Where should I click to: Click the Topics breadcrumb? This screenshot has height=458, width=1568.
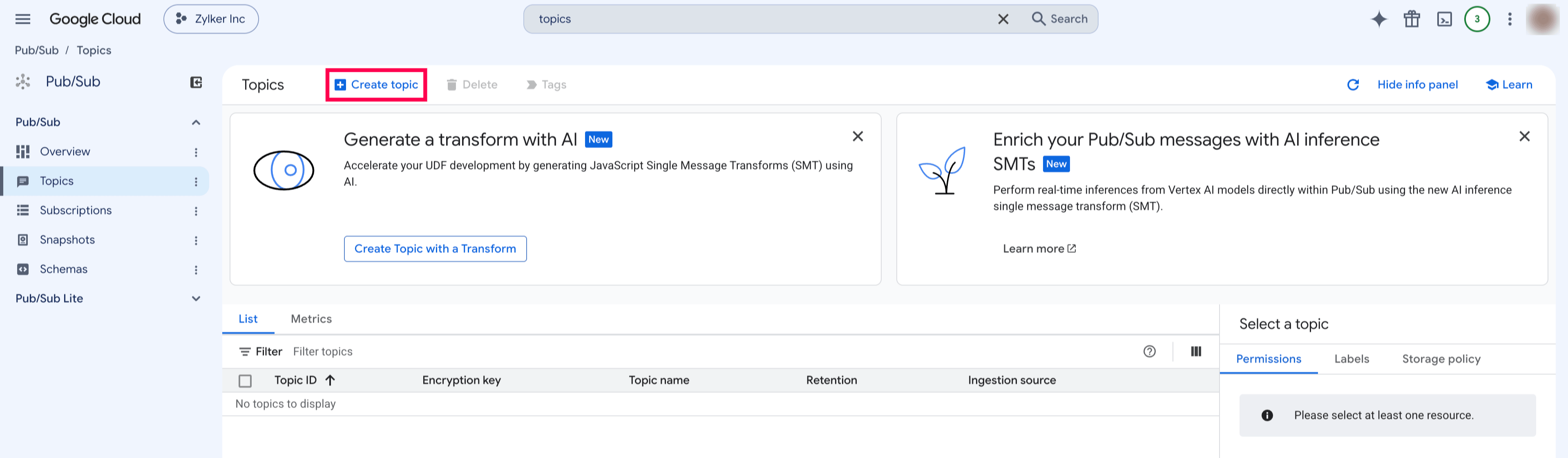click(94, 51)
